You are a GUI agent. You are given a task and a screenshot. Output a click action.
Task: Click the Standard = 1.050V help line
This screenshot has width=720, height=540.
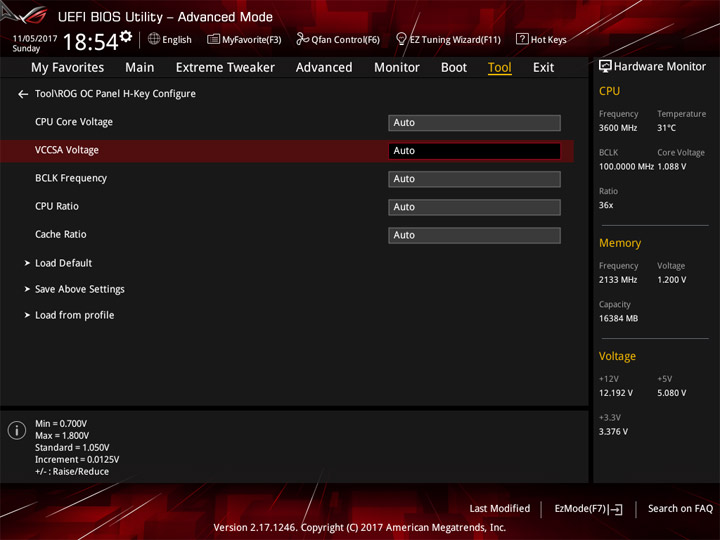(72, 448)
